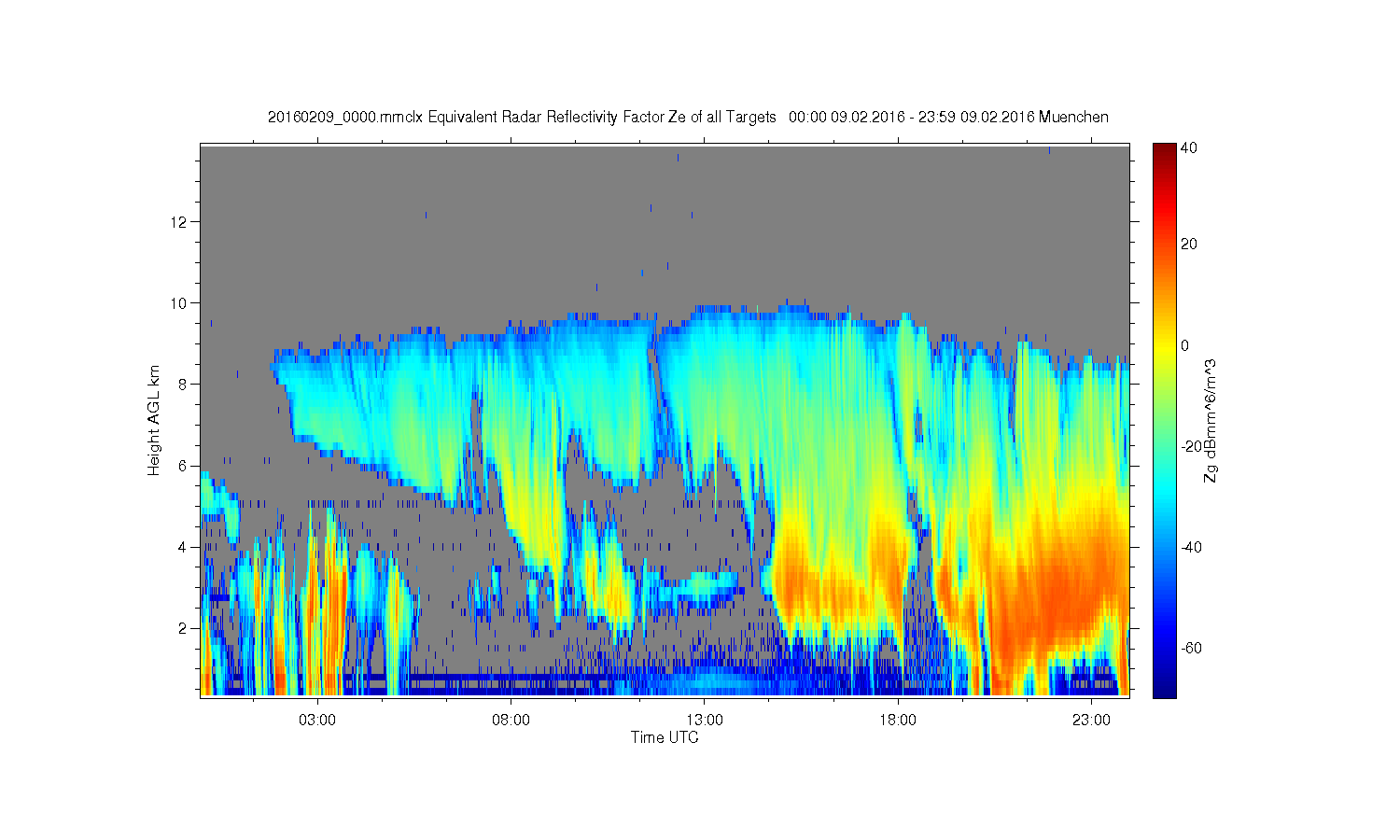The image size is (1400, 840).
Task: Click the height tick label 12
Action: pyautogui.click(x=180, y=222)
